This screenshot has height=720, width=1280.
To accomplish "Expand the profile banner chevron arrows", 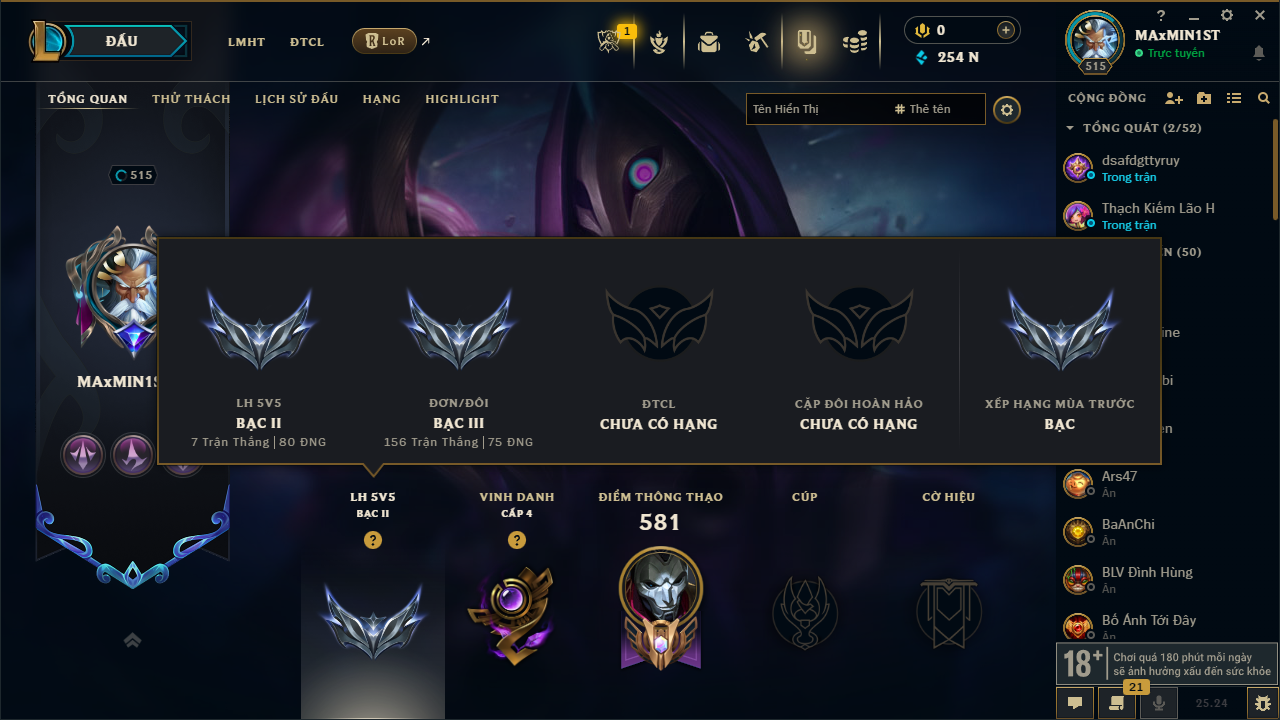I will click(132, 640).
